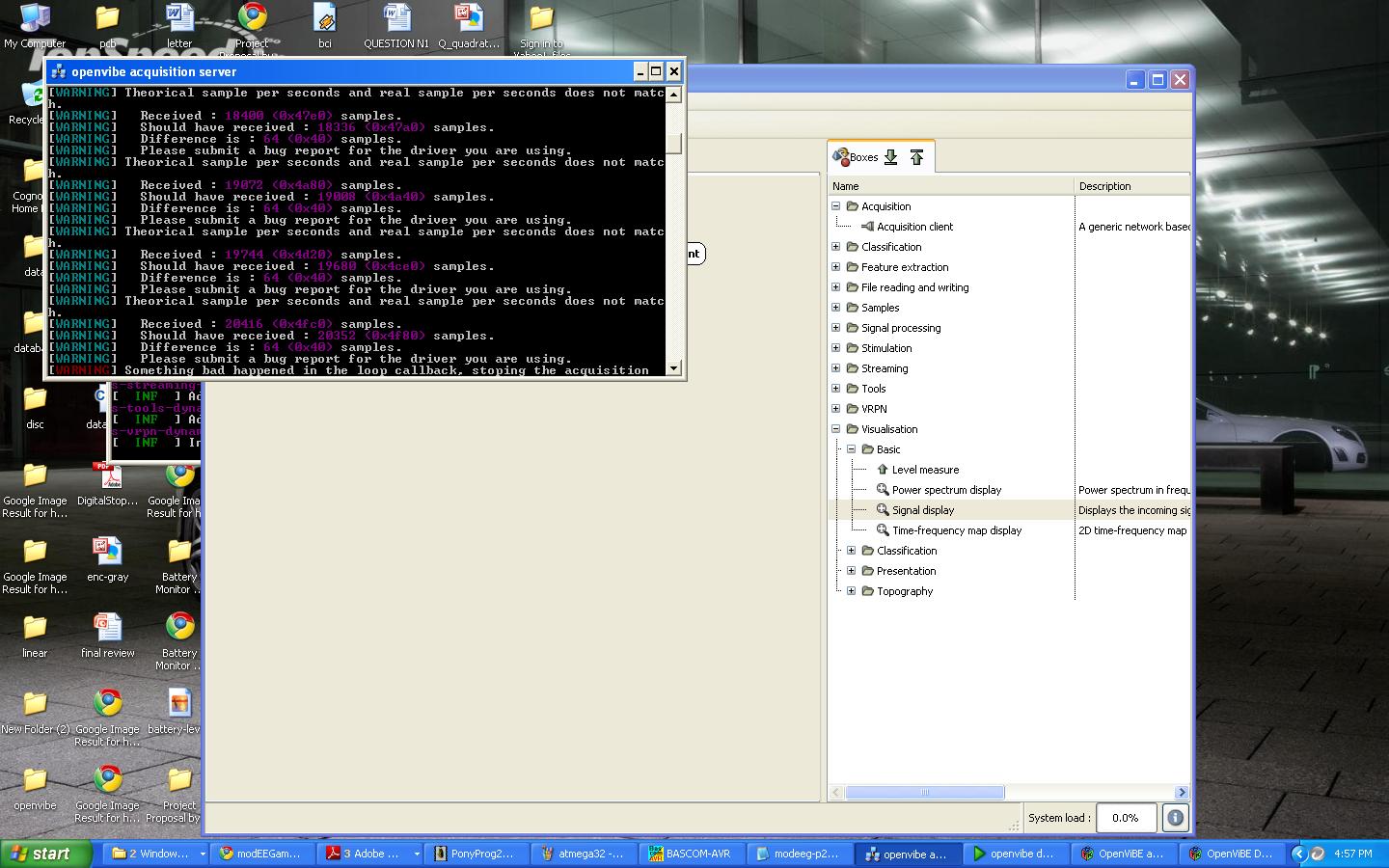Viewport: 1389px width, 868px height.
Task: Select the Acquisition client row text
Action: click(914, 227)
